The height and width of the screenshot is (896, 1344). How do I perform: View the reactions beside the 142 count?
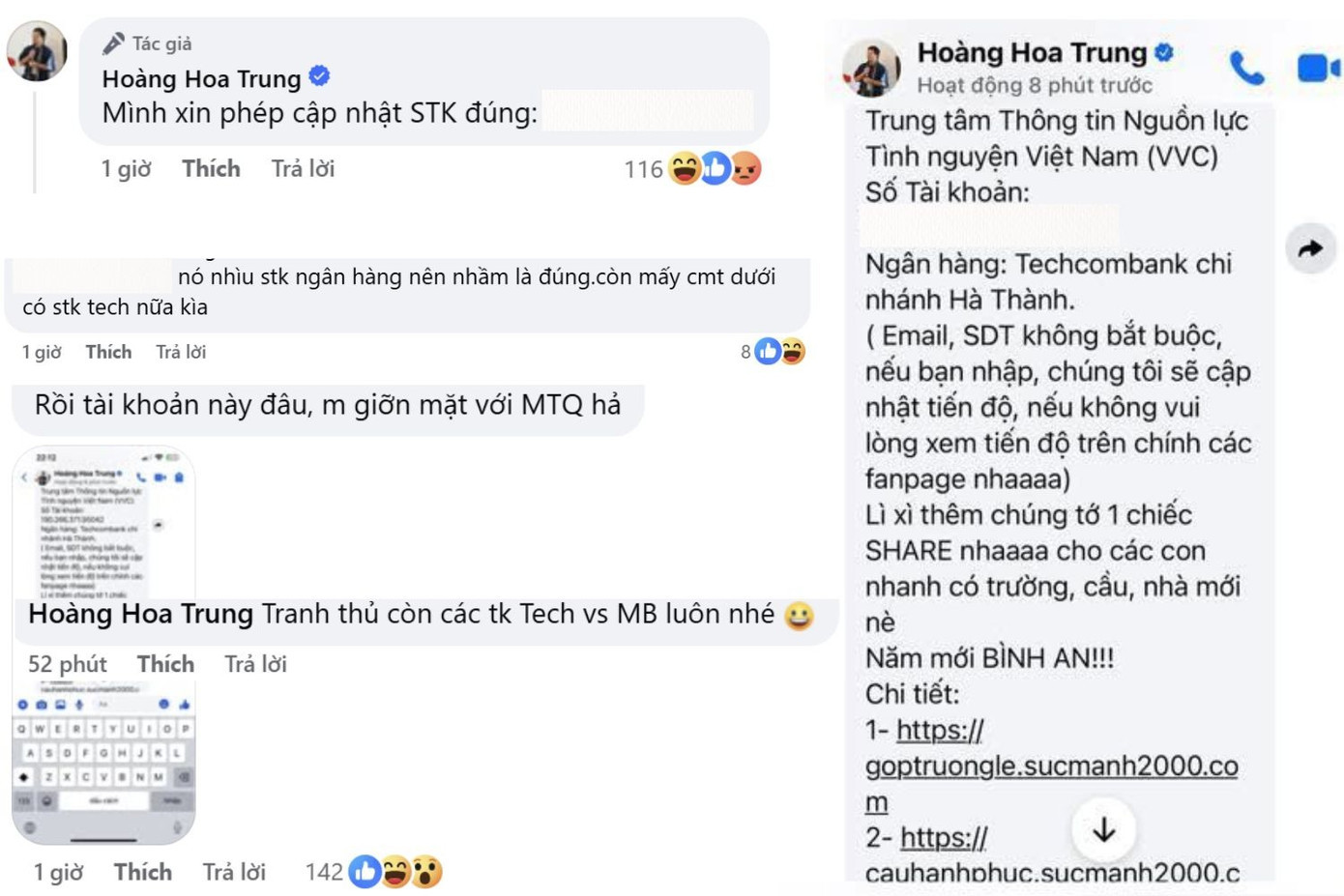(x=394, y=872)
